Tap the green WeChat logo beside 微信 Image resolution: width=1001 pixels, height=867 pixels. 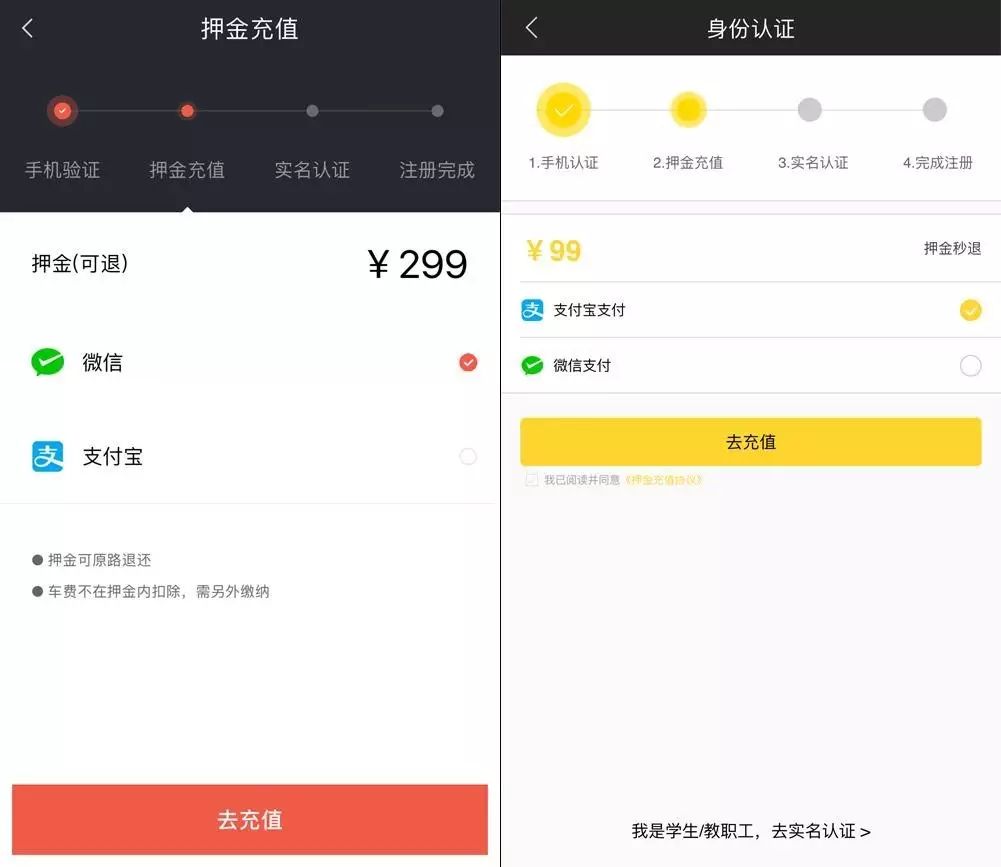tap(48, 362)
